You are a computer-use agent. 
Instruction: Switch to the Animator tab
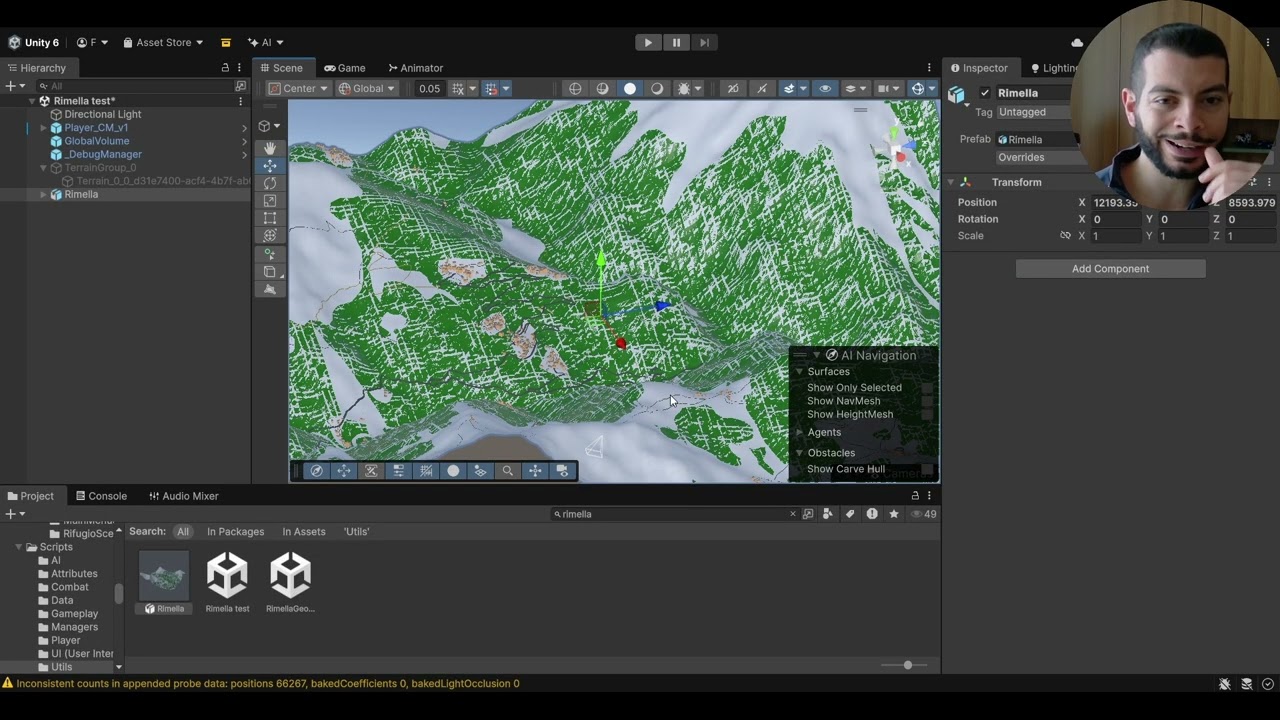415,68
